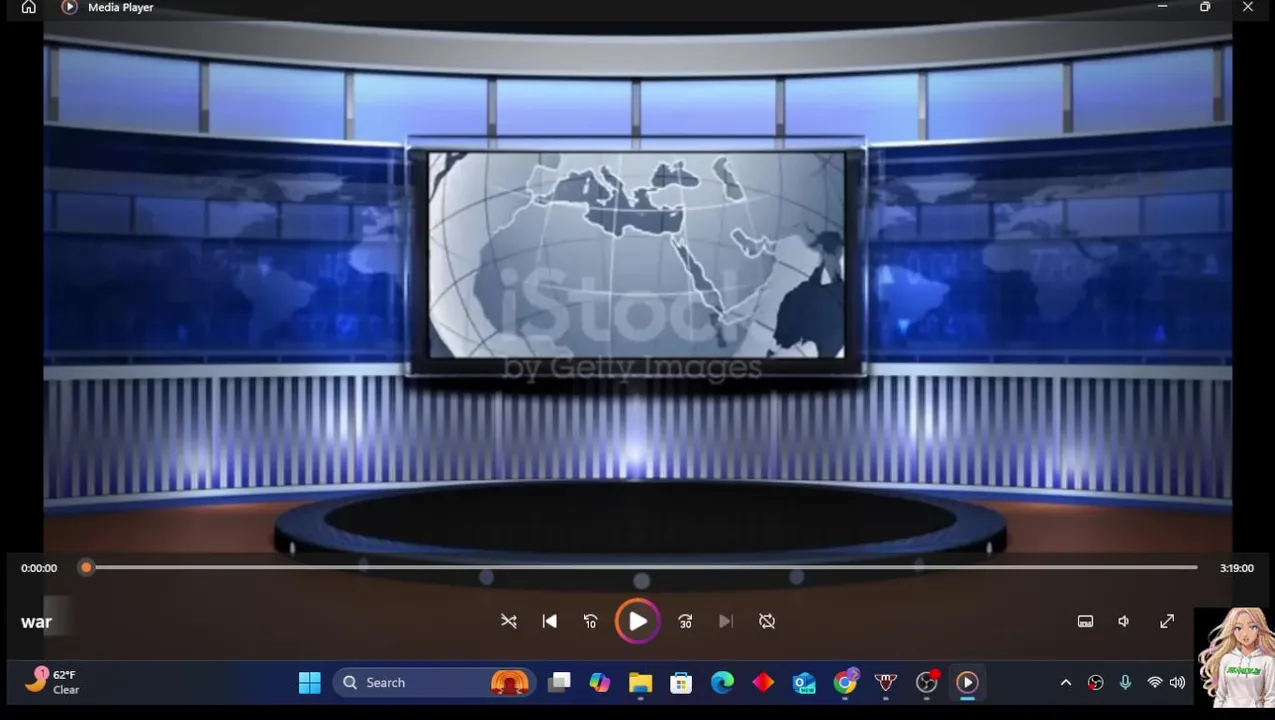Click the elapsed time 0:00:00
Screen dimensions: 1275x720
click(x=39, y=568)
